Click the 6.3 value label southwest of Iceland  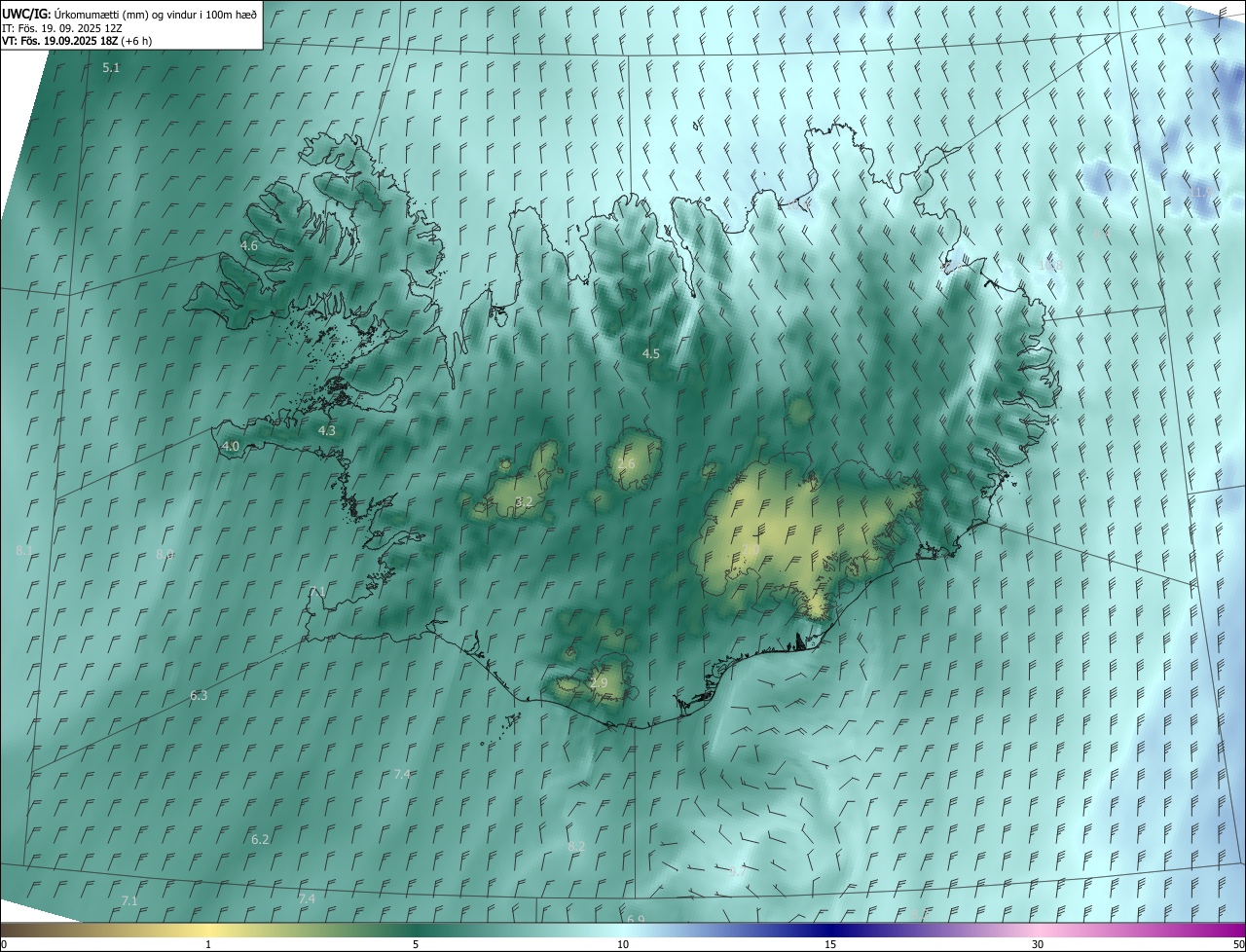click(x=199, y=696)
